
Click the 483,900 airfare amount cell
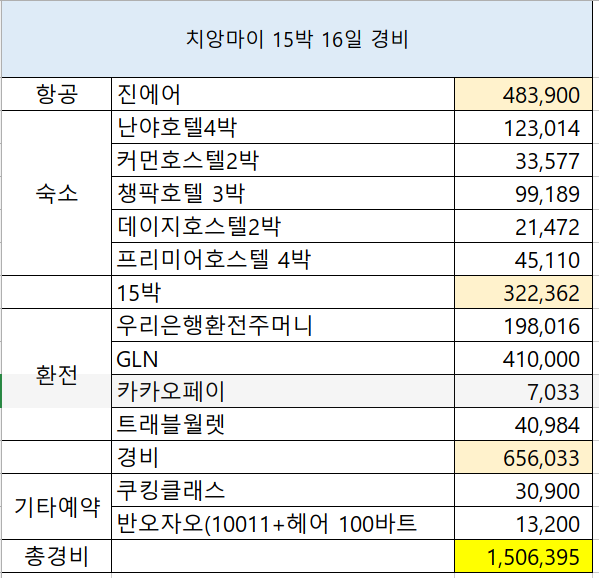(523, 94)
